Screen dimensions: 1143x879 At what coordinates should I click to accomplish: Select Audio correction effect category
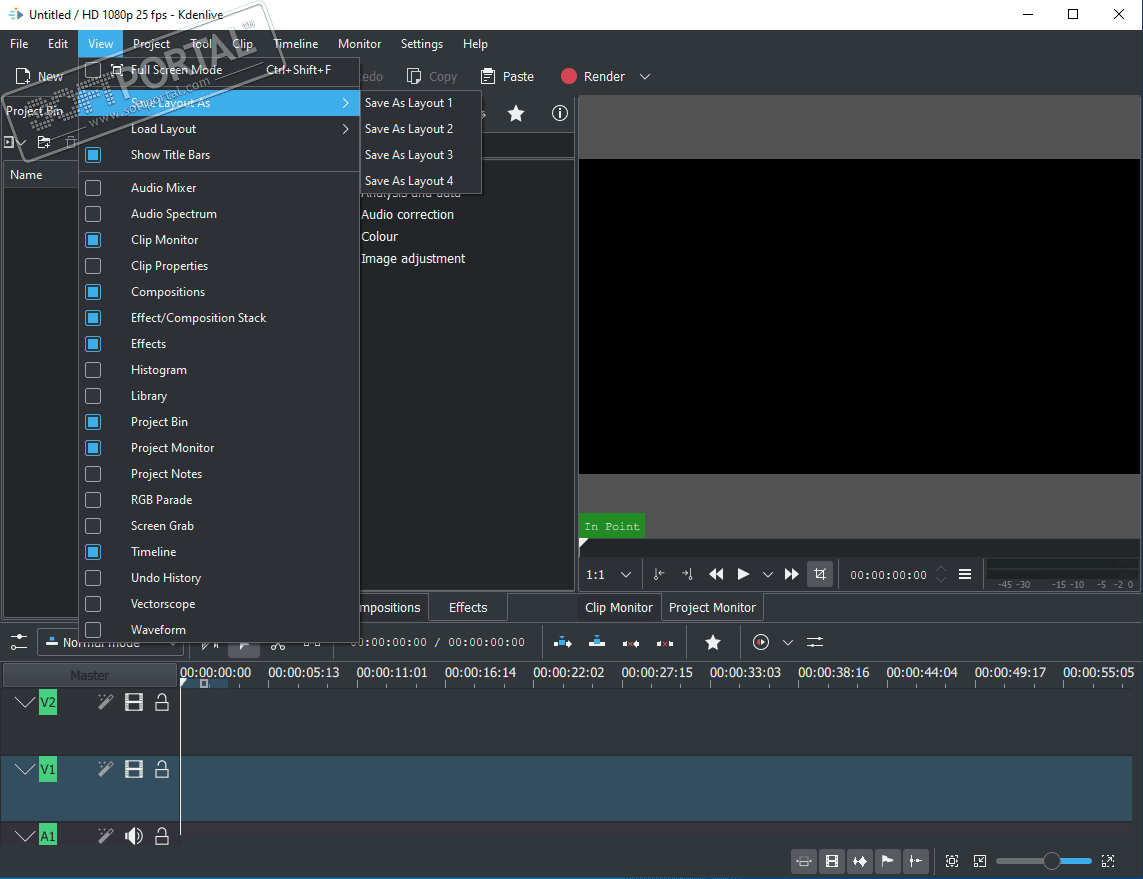(x=407, y=214)
